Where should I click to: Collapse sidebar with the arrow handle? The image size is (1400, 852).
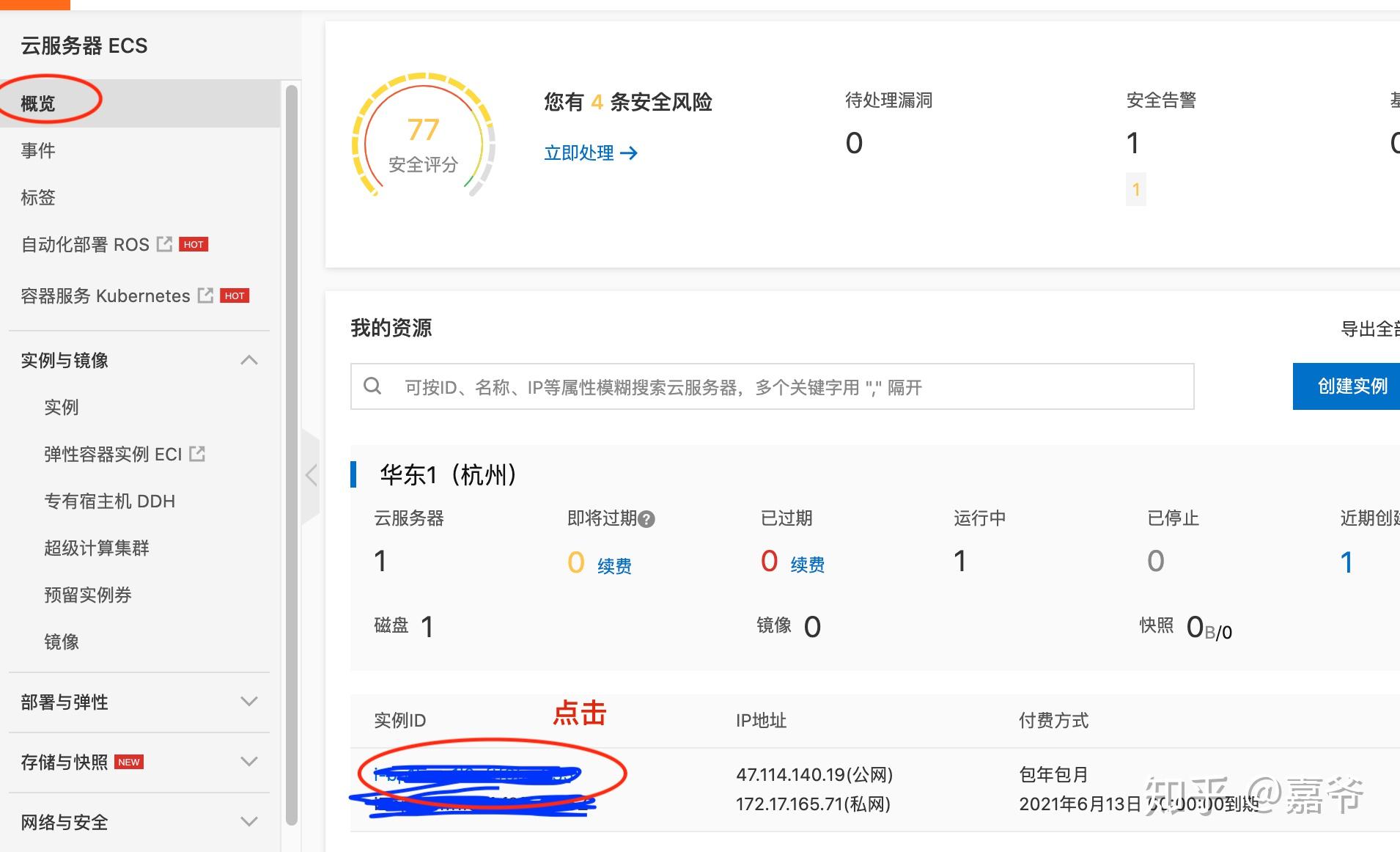coord(311,475)
